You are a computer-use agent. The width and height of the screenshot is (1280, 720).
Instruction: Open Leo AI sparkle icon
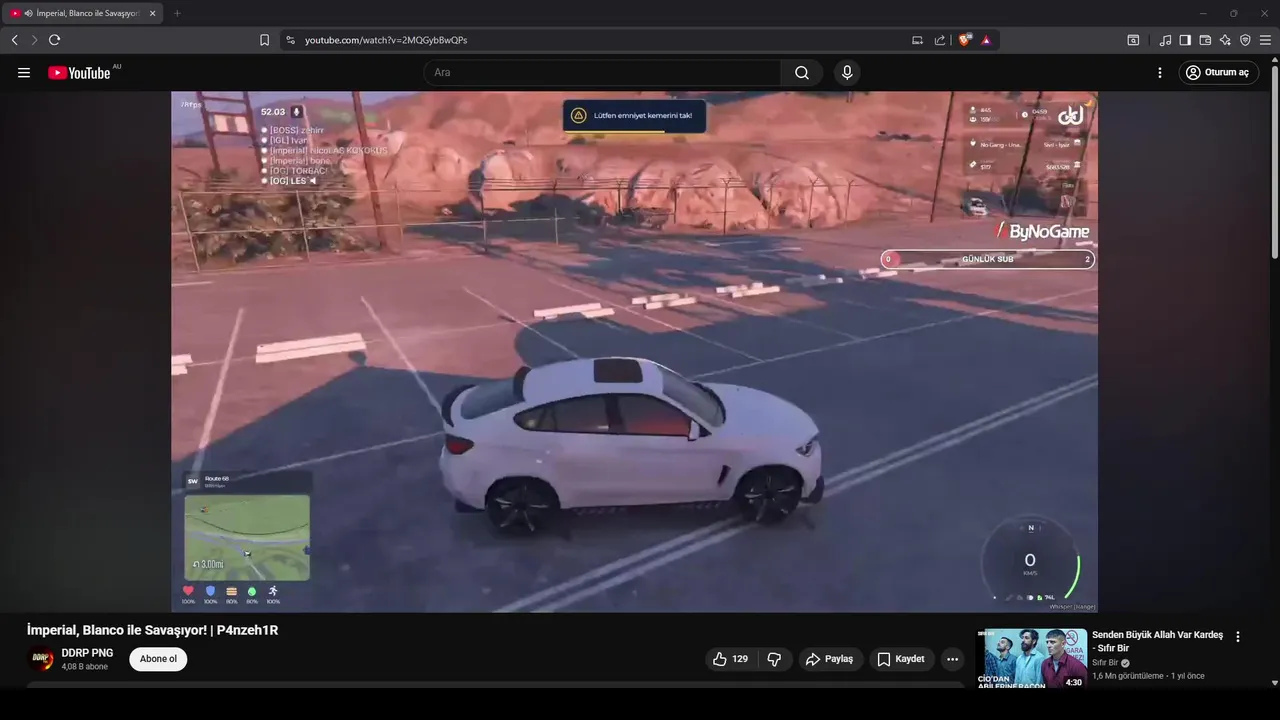pos(1225,40)
